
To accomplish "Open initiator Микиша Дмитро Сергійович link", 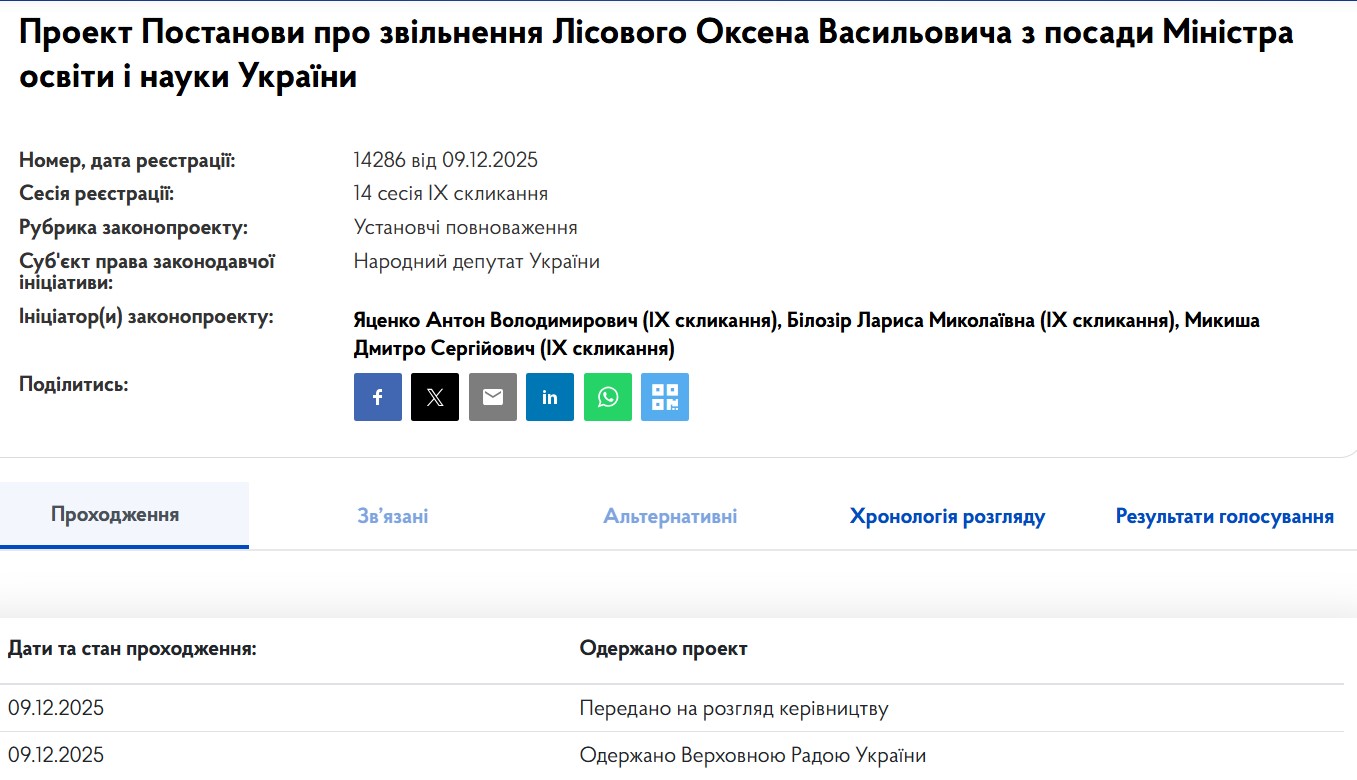I will pos(513,349).
